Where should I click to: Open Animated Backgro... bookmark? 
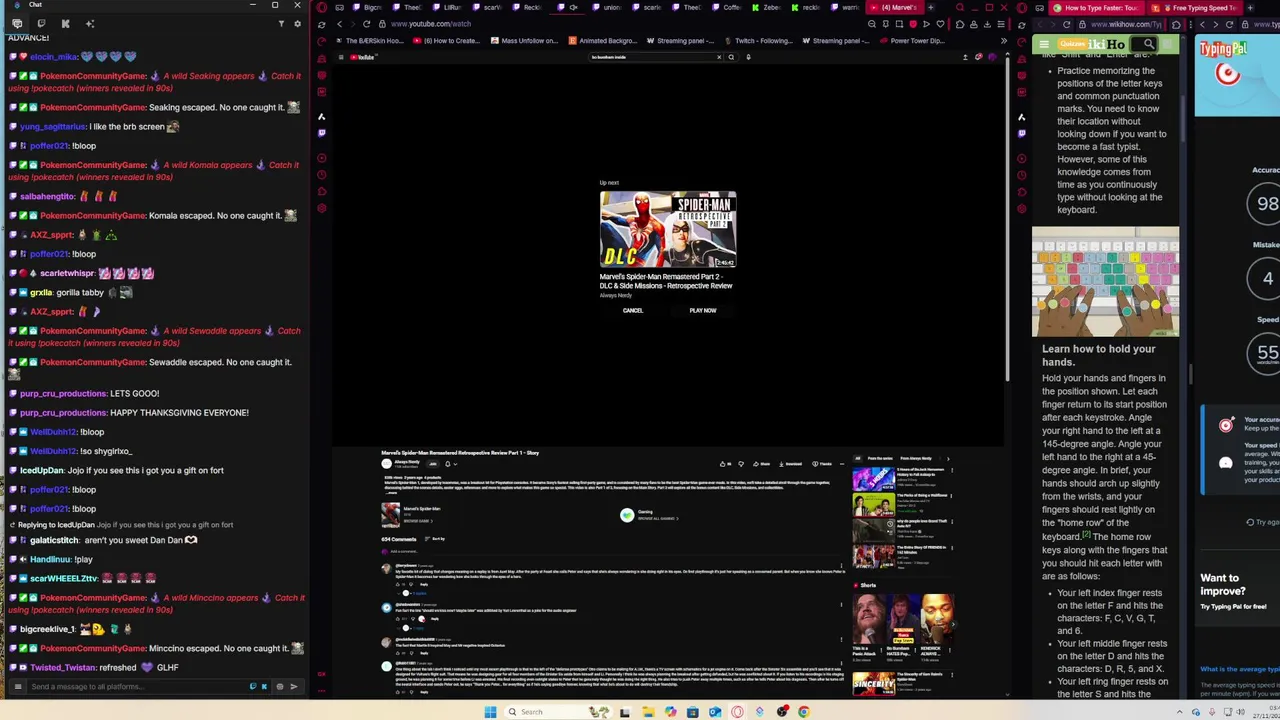[601, 41]
